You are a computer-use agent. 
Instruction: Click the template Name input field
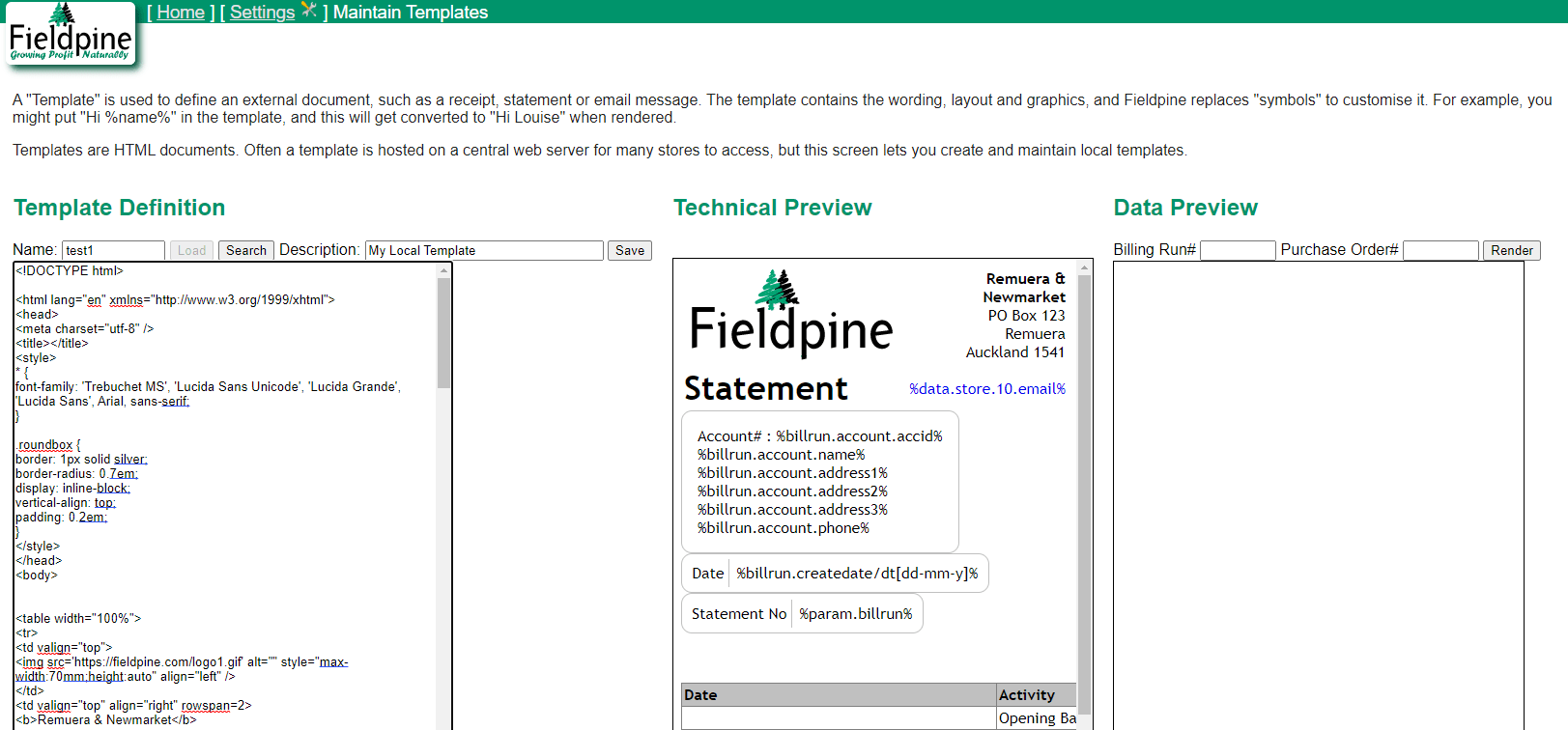click(113, 250)
